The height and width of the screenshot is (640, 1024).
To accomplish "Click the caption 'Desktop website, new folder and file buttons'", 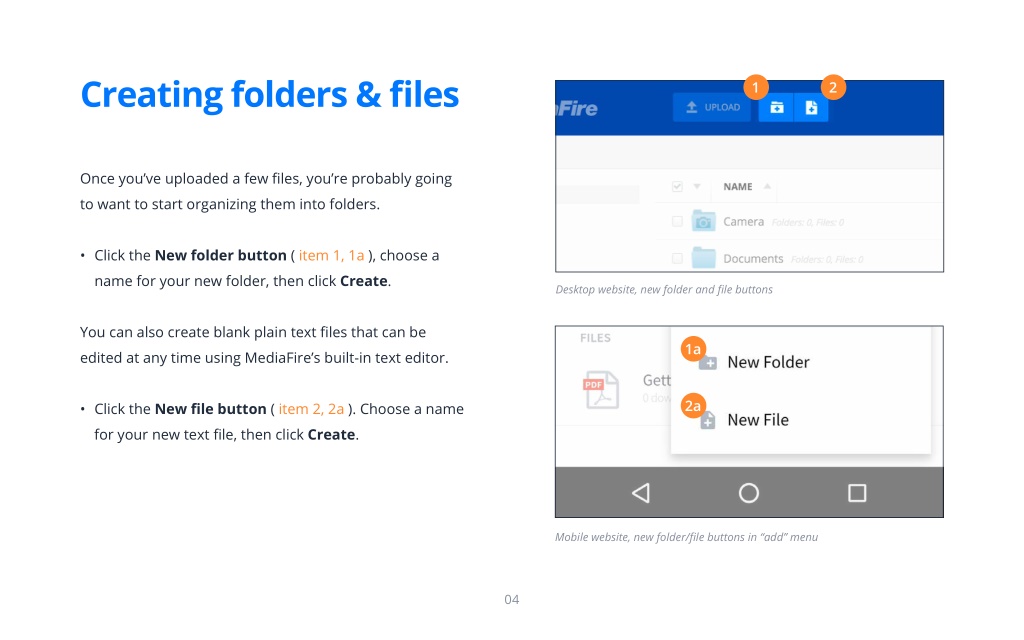I will point(664,289).
